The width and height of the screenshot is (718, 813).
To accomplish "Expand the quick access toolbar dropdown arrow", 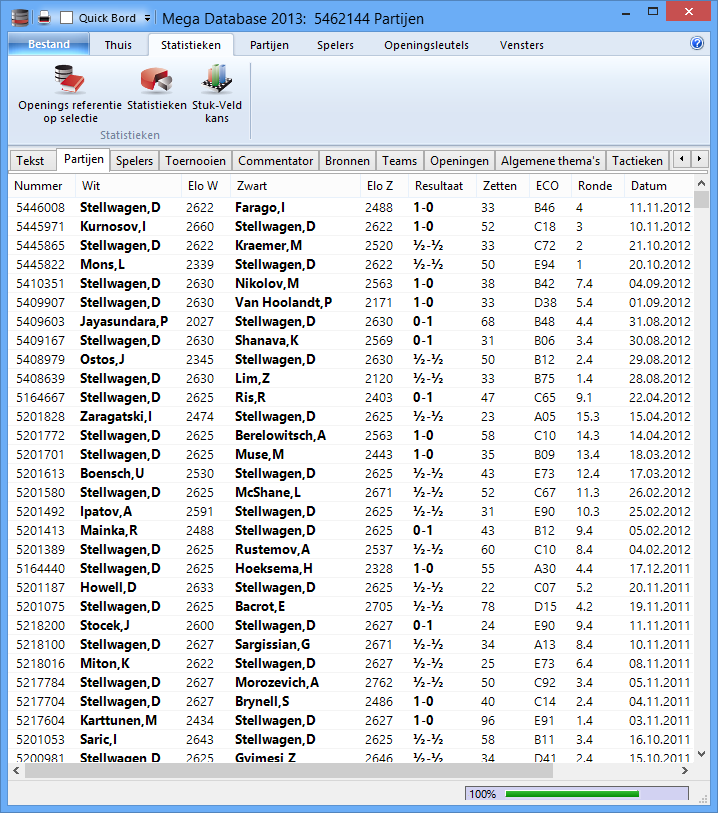I will (x=147, y=18).
